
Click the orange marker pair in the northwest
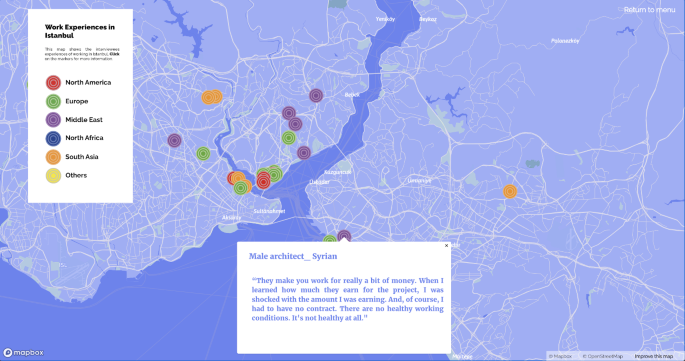point(211,97)
